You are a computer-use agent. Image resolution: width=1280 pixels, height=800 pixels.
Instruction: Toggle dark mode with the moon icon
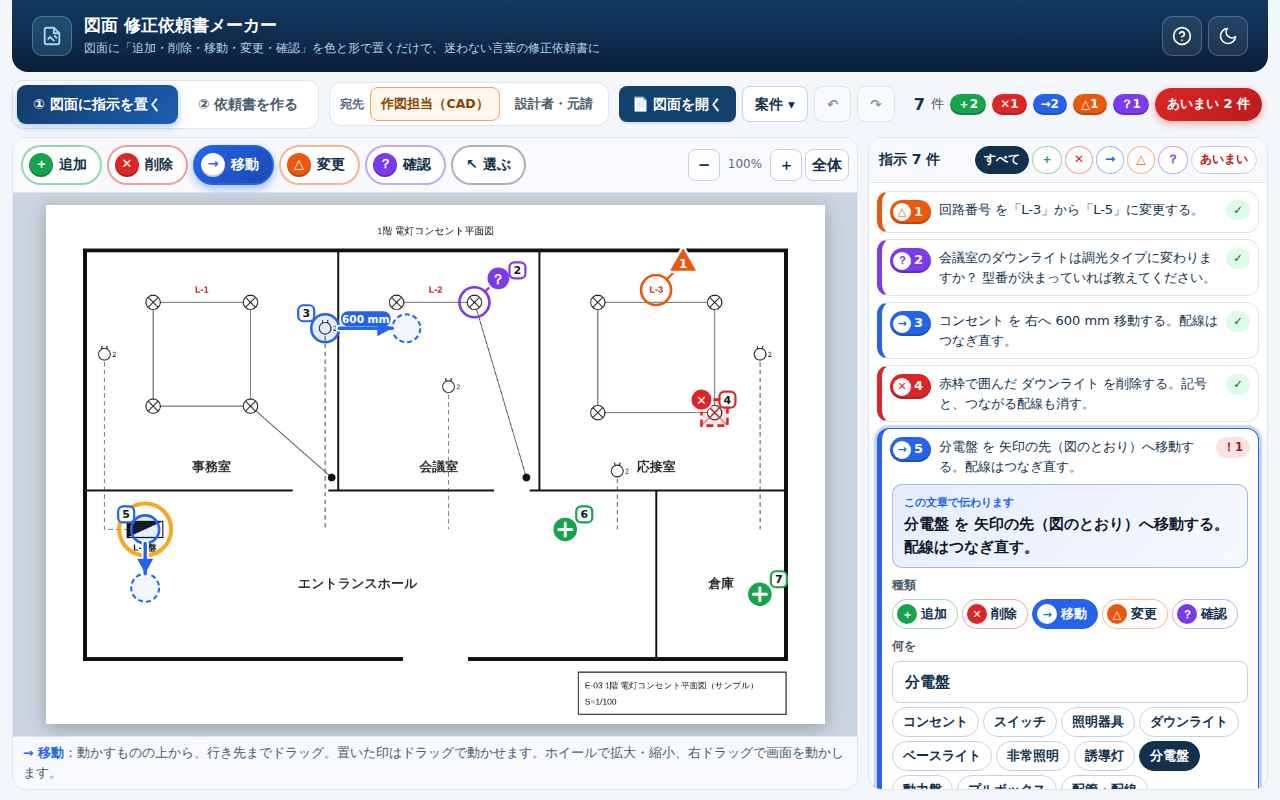click(x=1228, y=36)
